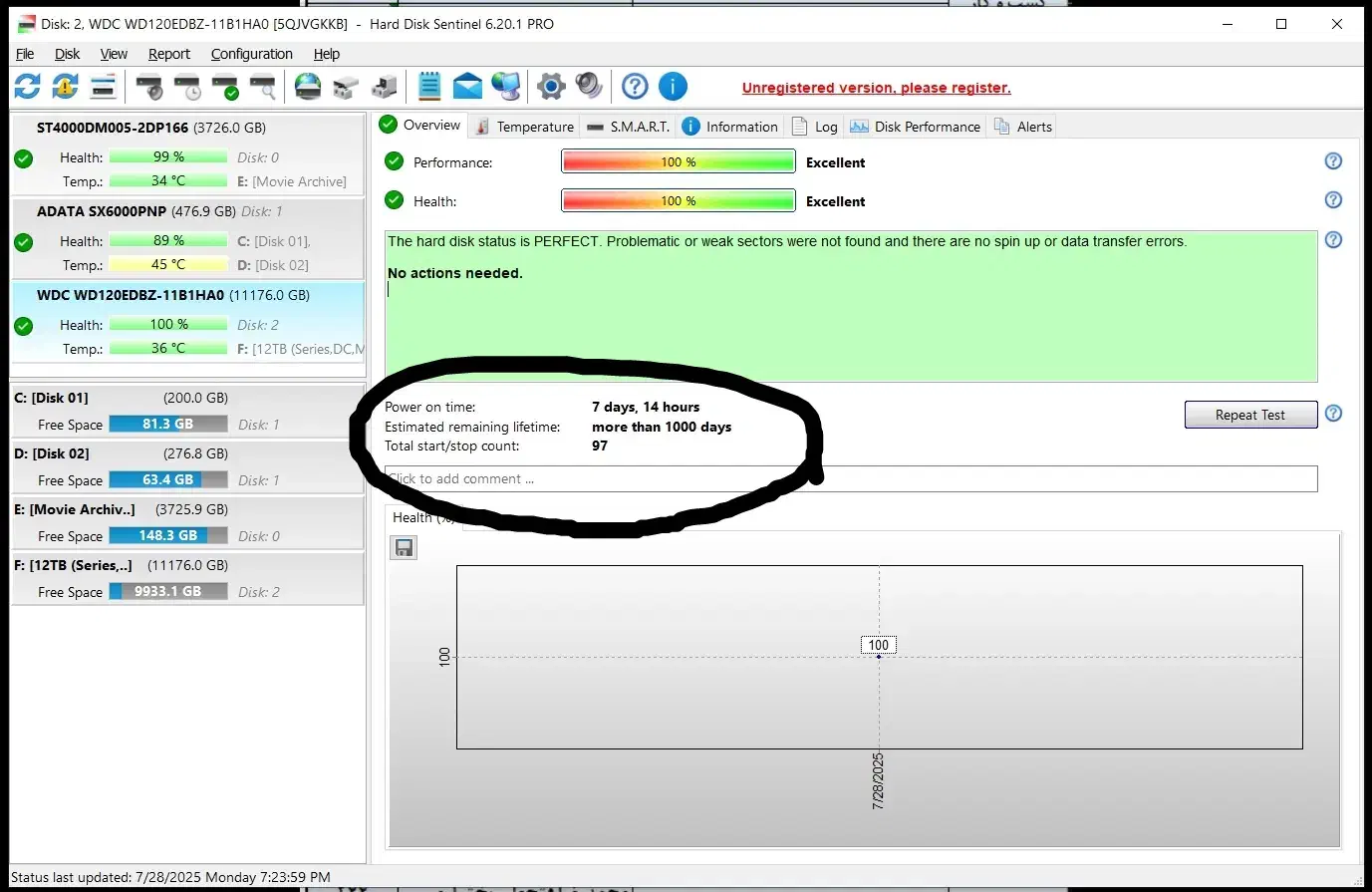
Task: Open the envelope email report icon
Action: tap(467, 87)
